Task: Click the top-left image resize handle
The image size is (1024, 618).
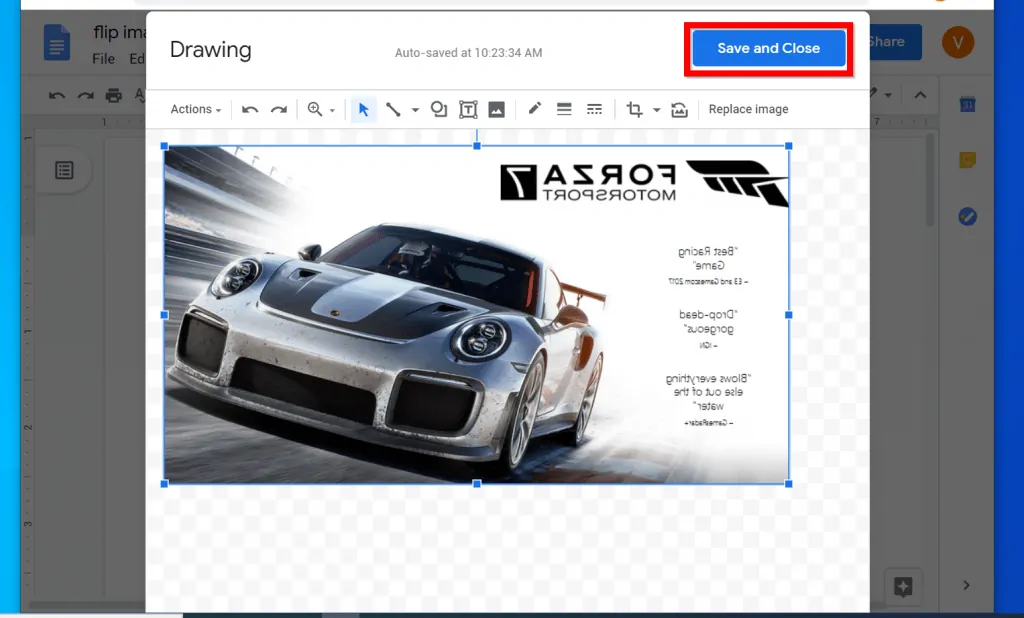Action: click(165, 146)
